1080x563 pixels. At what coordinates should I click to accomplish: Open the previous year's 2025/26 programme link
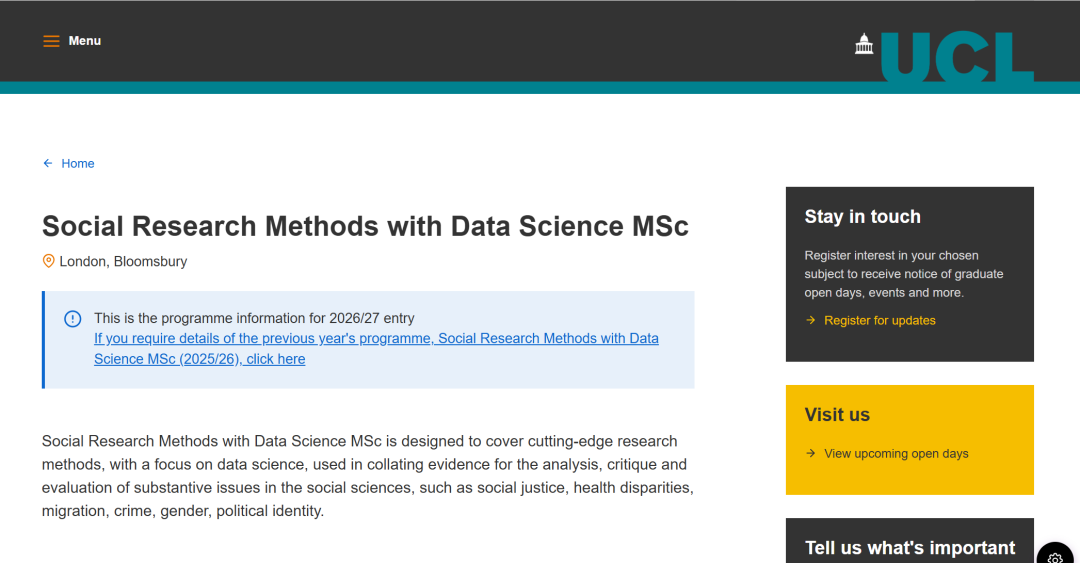pos(376,348)
